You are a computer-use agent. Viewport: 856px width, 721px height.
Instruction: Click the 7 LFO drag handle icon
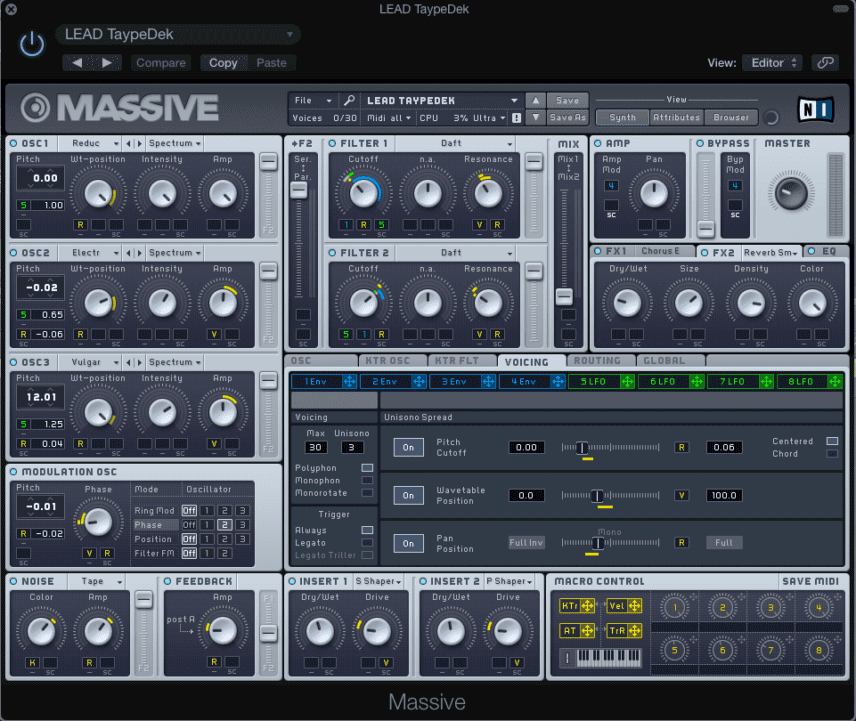pos(766,382)
